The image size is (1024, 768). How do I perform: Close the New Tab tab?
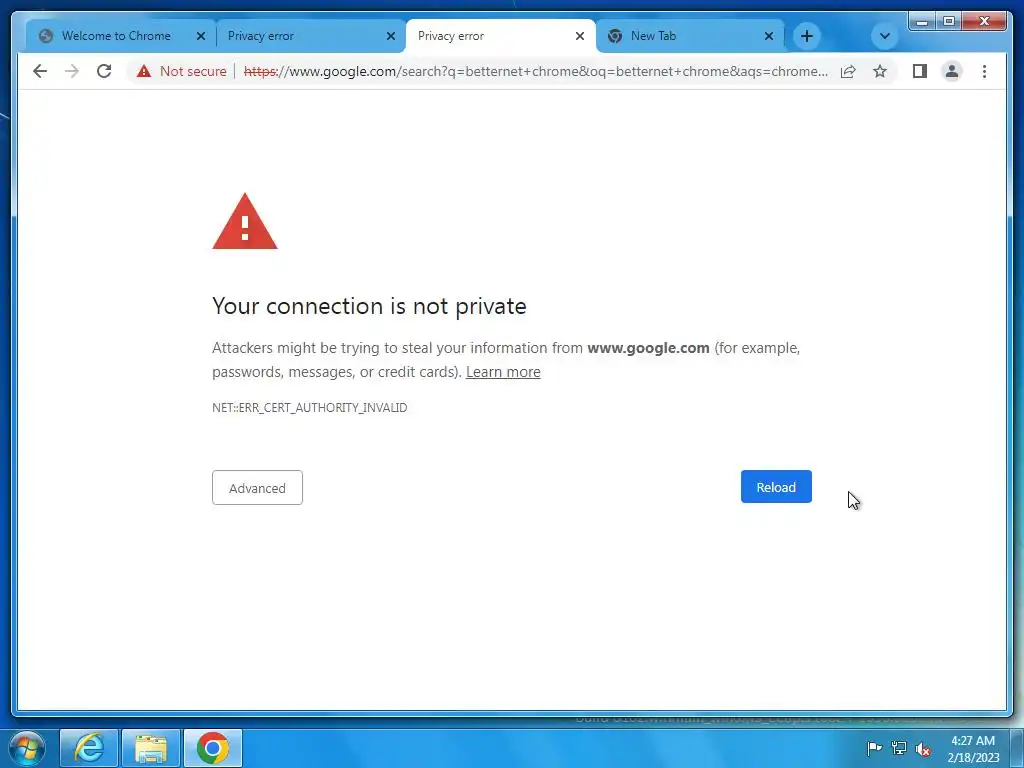[x=769, y=36]
